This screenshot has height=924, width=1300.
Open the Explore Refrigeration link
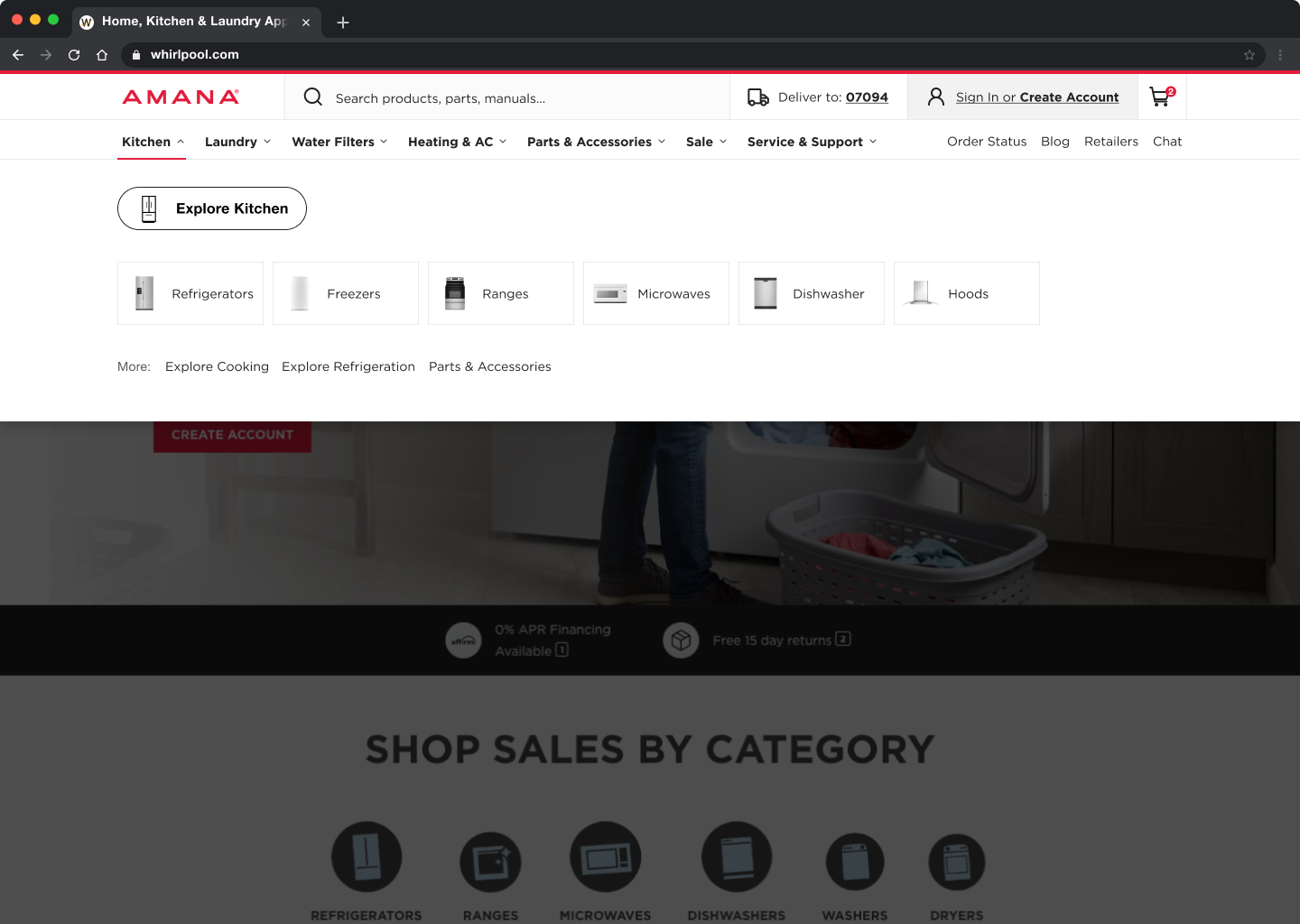pos(348,366)
